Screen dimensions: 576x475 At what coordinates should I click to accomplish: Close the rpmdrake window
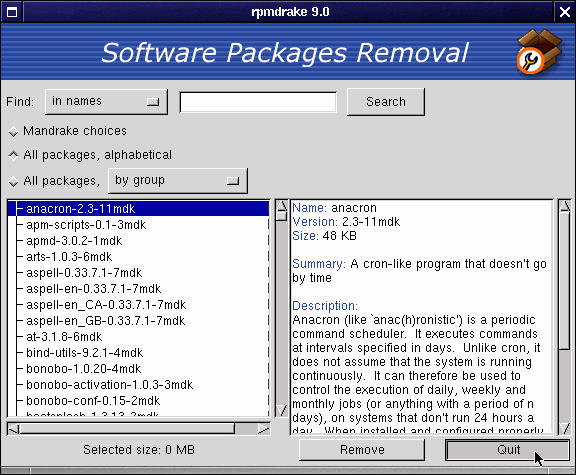565,12
